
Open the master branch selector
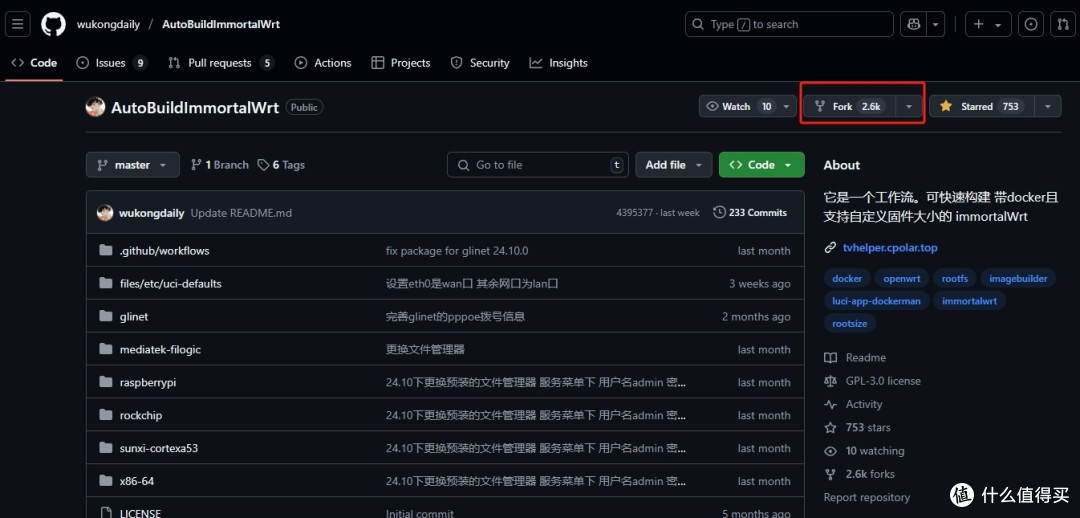point(132,165)
